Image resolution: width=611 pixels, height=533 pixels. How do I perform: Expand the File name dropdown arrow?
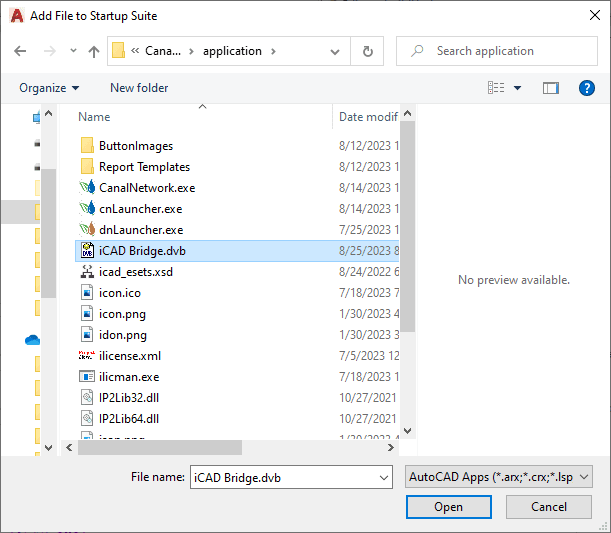click(384, 478)
